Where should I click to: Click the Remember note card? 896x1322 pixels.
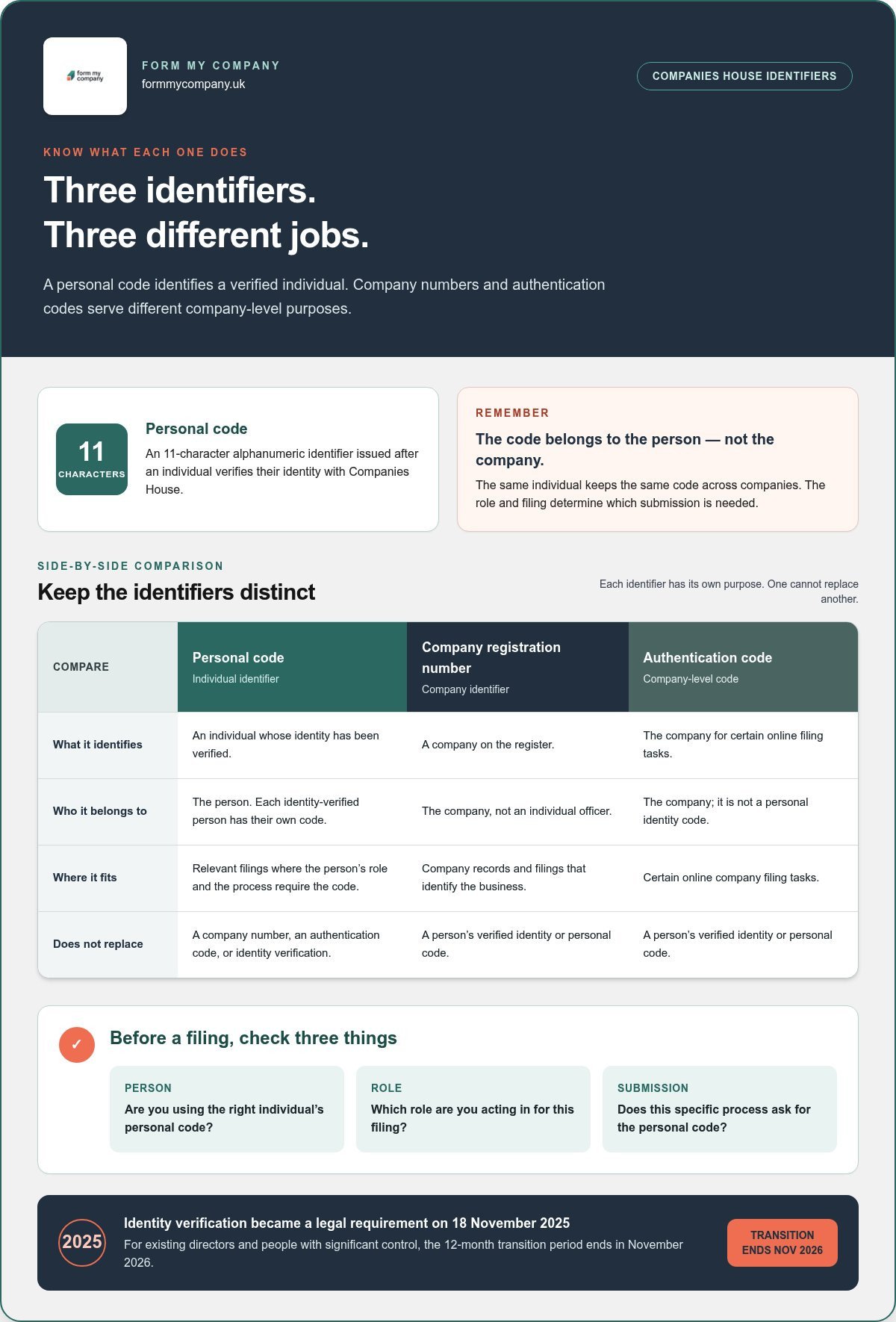coord(658,459)
